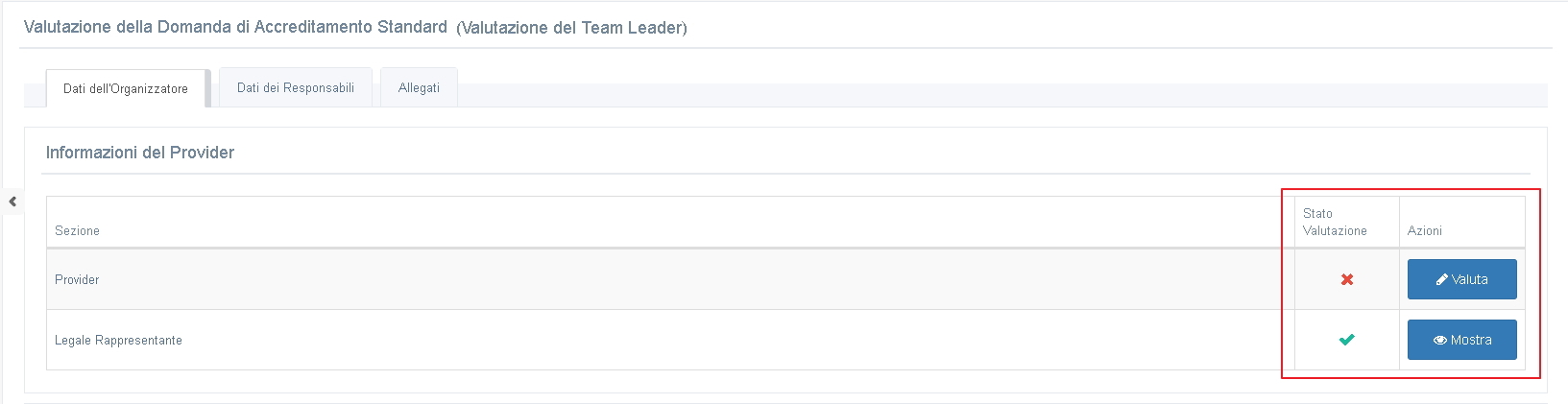Click the Azioni column header

pos(1424,231)
